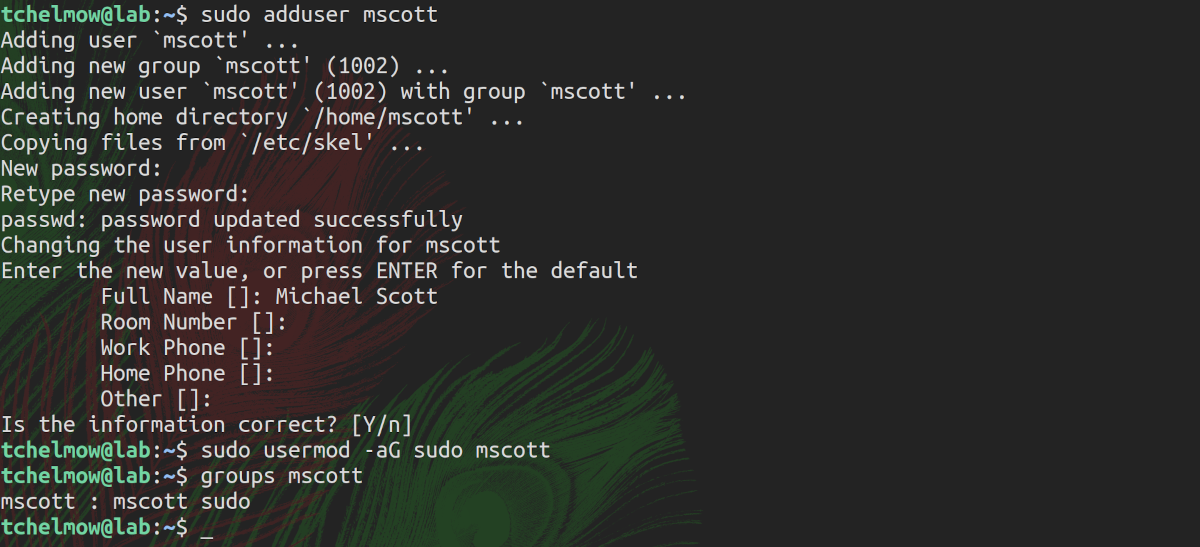This screenshot has width=1200, height=547.
Task: Click the 'Other []:' field line
Action: pyautogui.click(x=156, y=399)
